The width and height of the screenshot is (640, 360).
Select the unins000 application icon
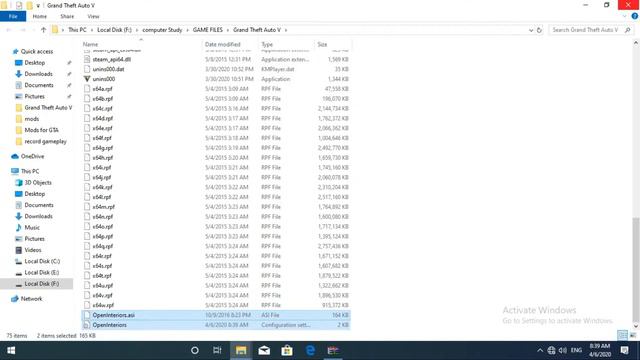pyautogui.click(x=87, y=79)
